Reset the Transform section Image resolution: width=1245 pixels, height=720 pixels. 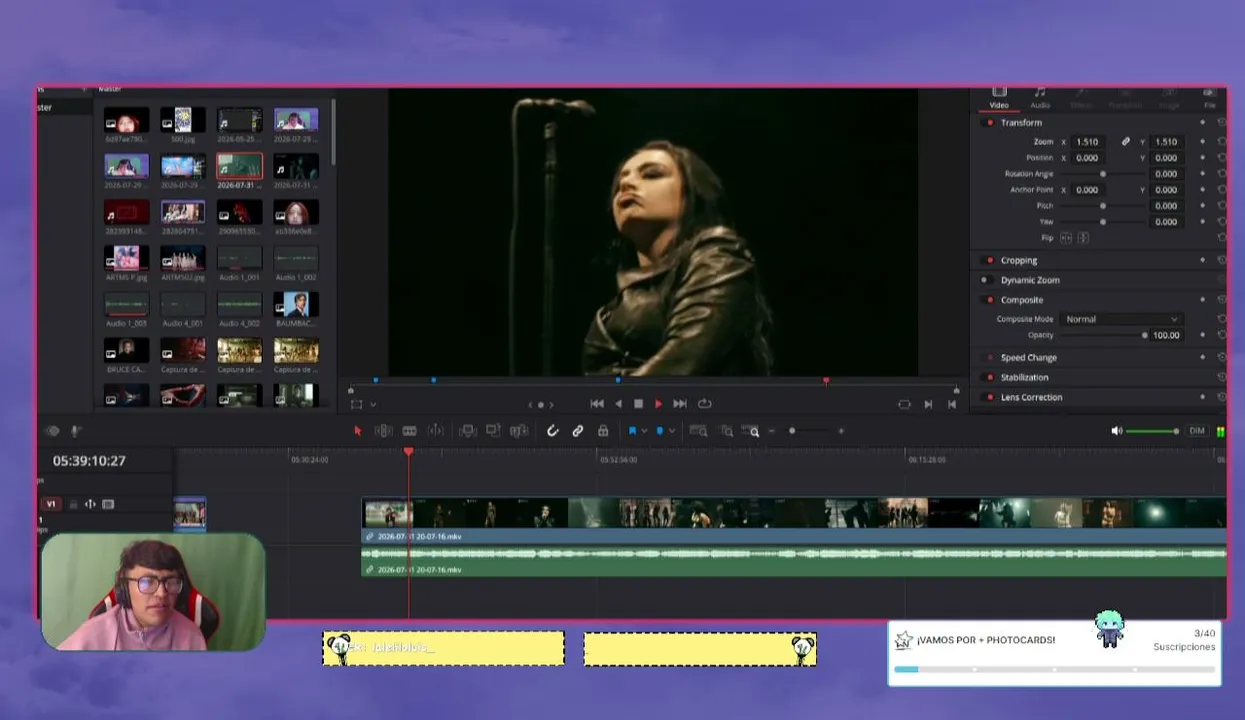1221,123
